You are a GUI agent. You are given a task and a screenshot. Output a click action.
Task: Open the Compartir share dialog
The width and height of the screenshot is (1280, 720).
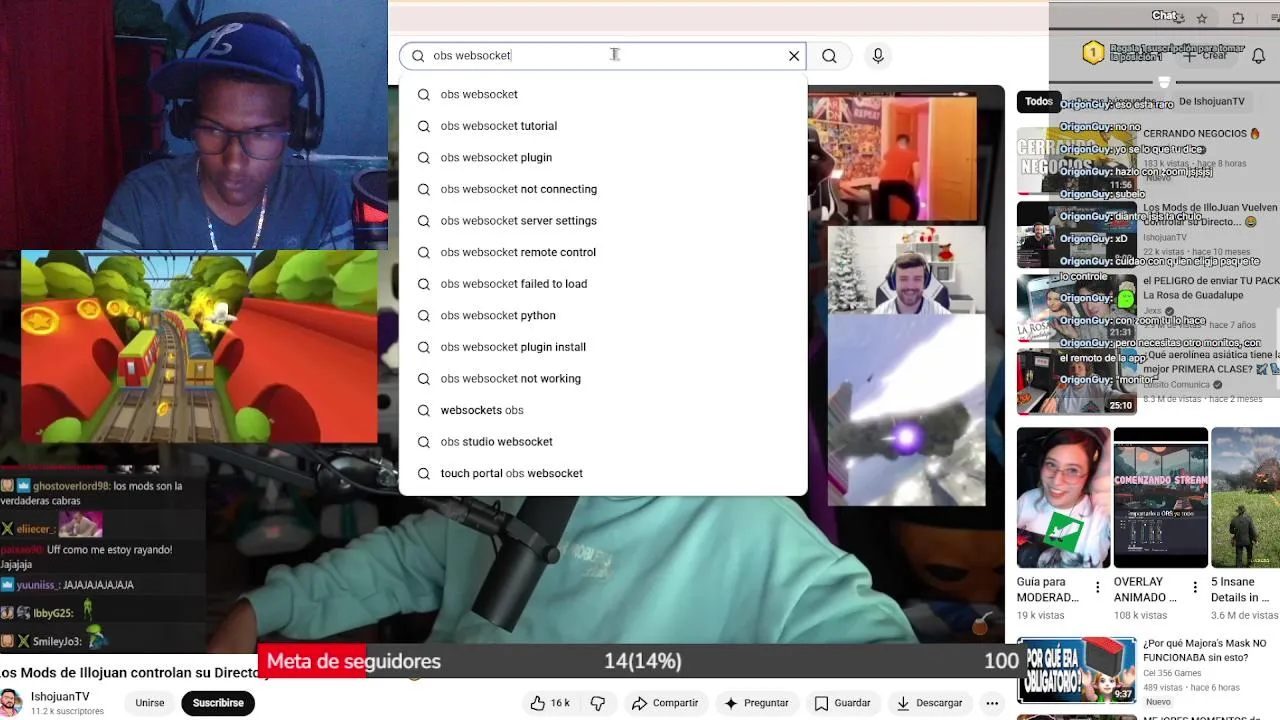(665, 703)
